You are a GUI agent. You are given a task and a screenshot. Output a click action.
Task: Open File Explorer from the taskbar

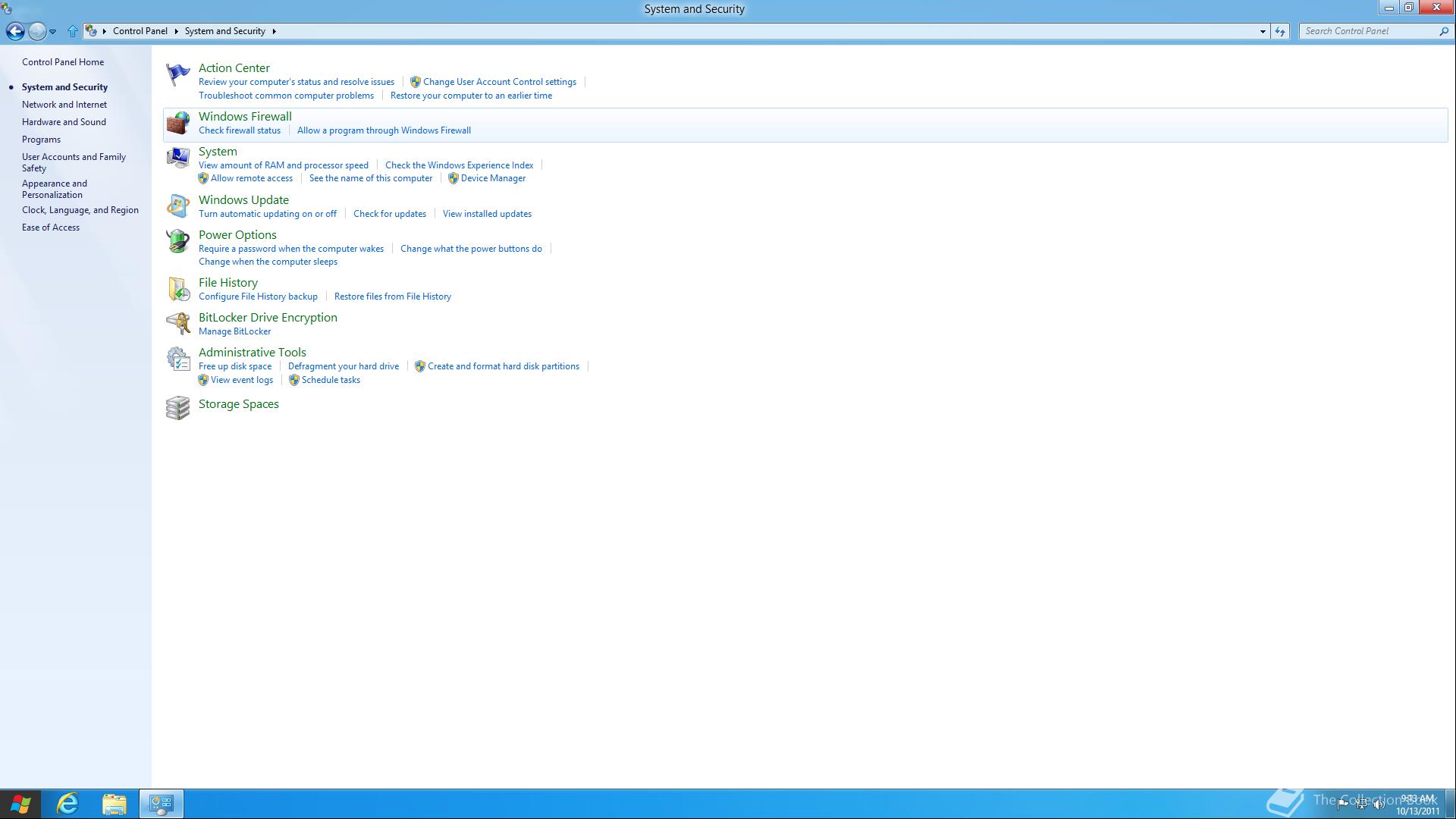[115, 804]
